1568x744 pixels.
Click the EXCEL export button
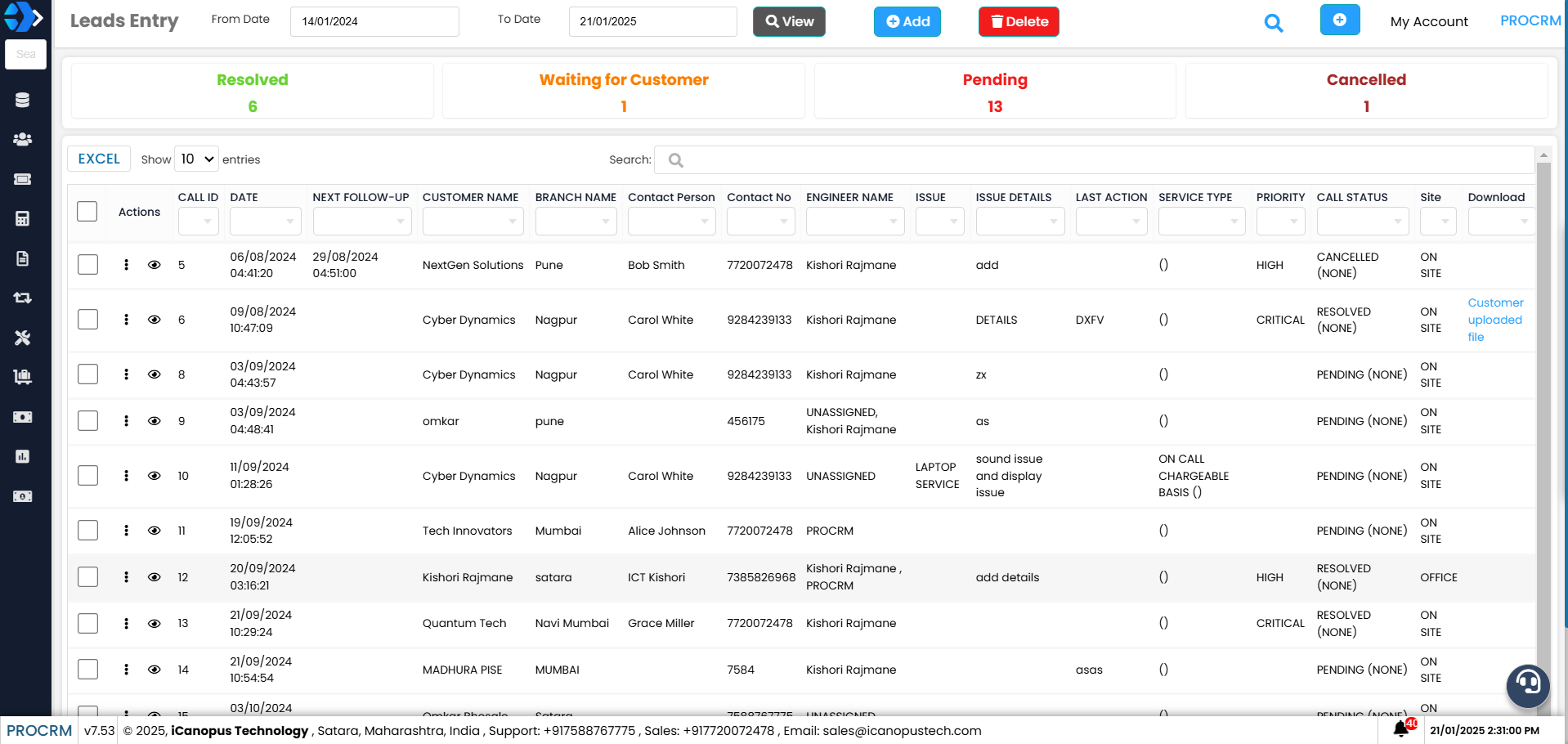click(x=99, y=159)
